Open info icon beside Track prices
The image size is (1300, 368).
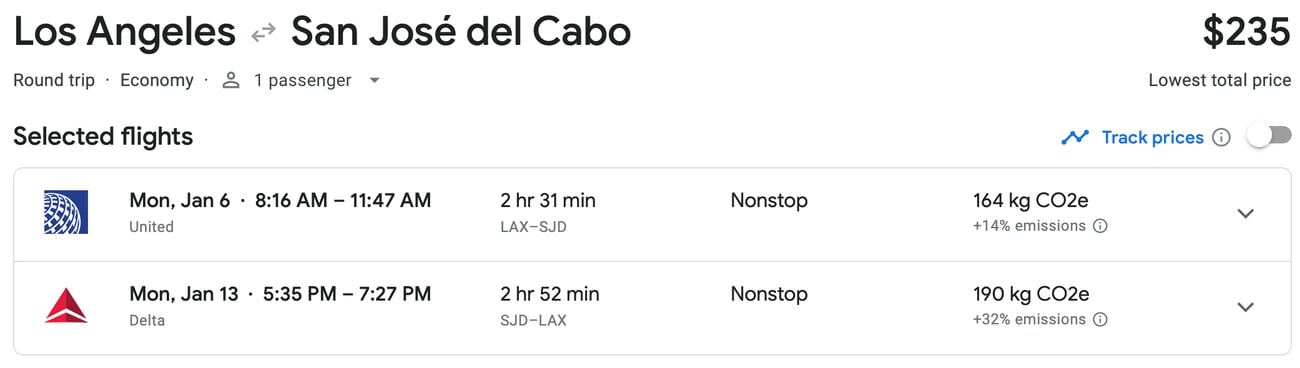pos(1221,138)
